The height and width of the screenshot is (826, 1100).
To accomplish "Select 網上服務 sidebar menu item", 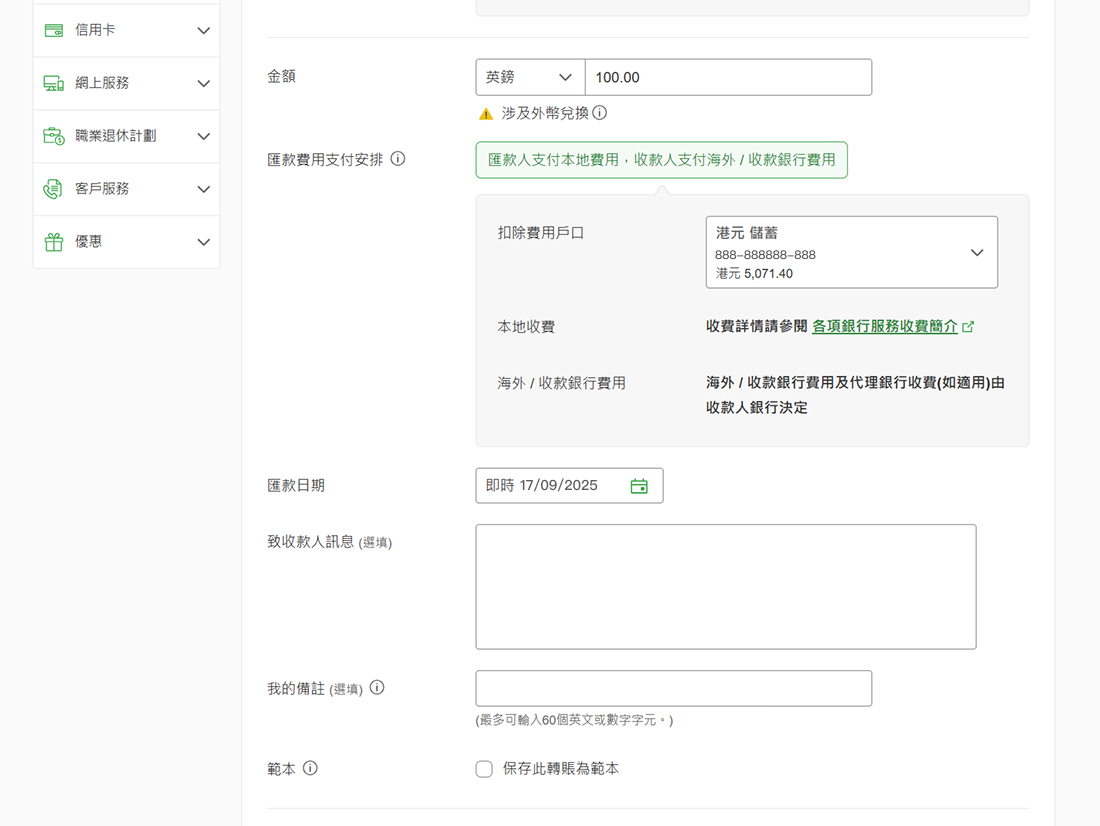I will coord(102,84).
